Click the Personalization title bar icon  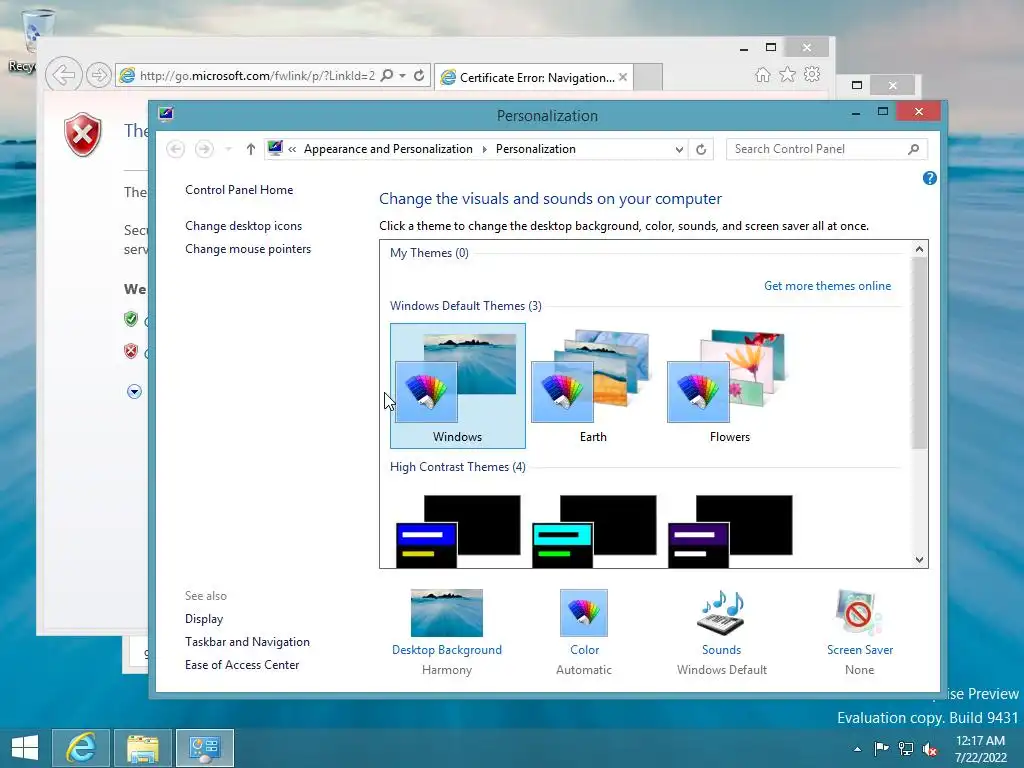pos(166,114)
